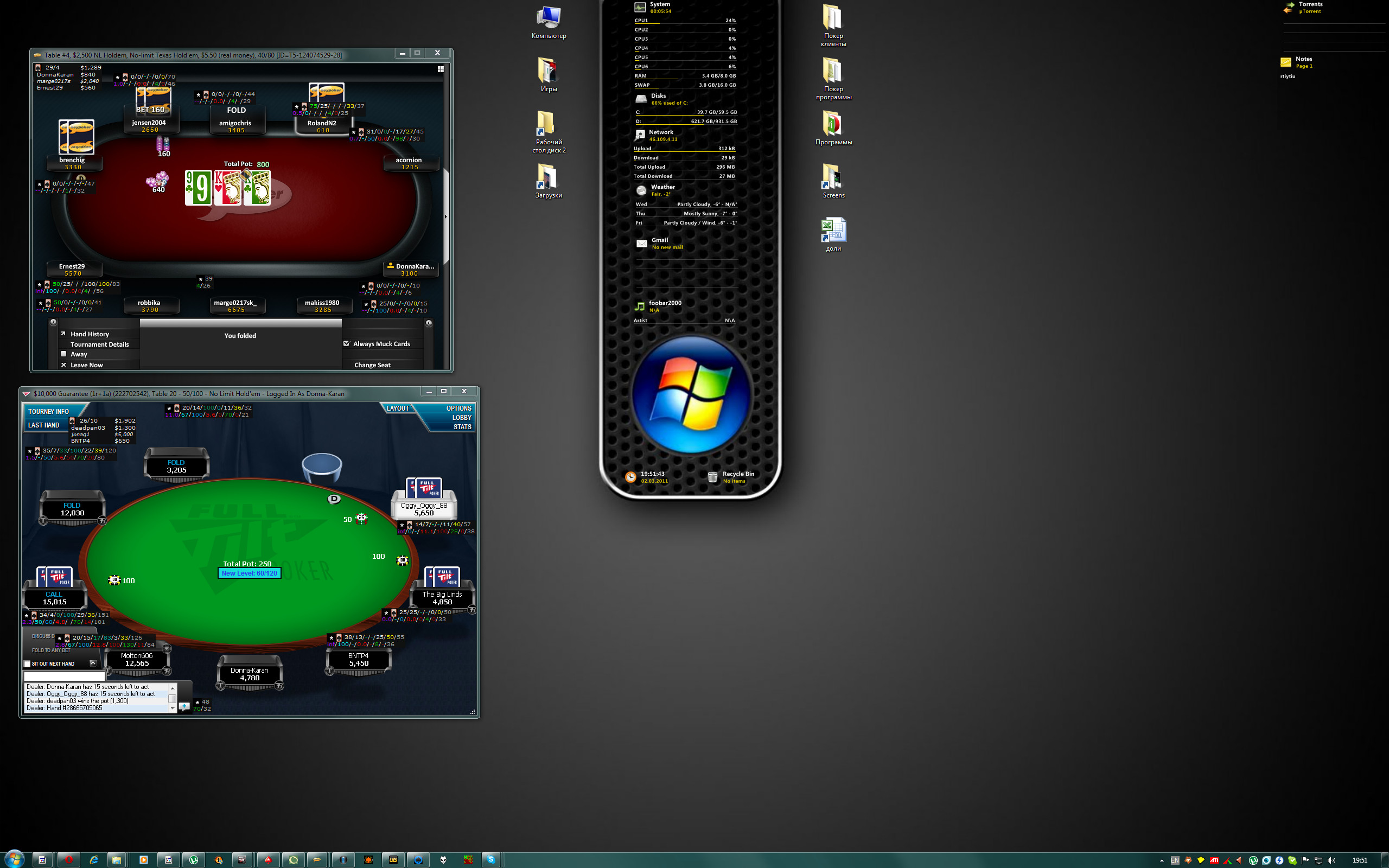Image resolution: width=1389 pixels, height=868 pixels.
Task: Click the Recycle Bin icon in widget
Action: [x=712, y=477]
